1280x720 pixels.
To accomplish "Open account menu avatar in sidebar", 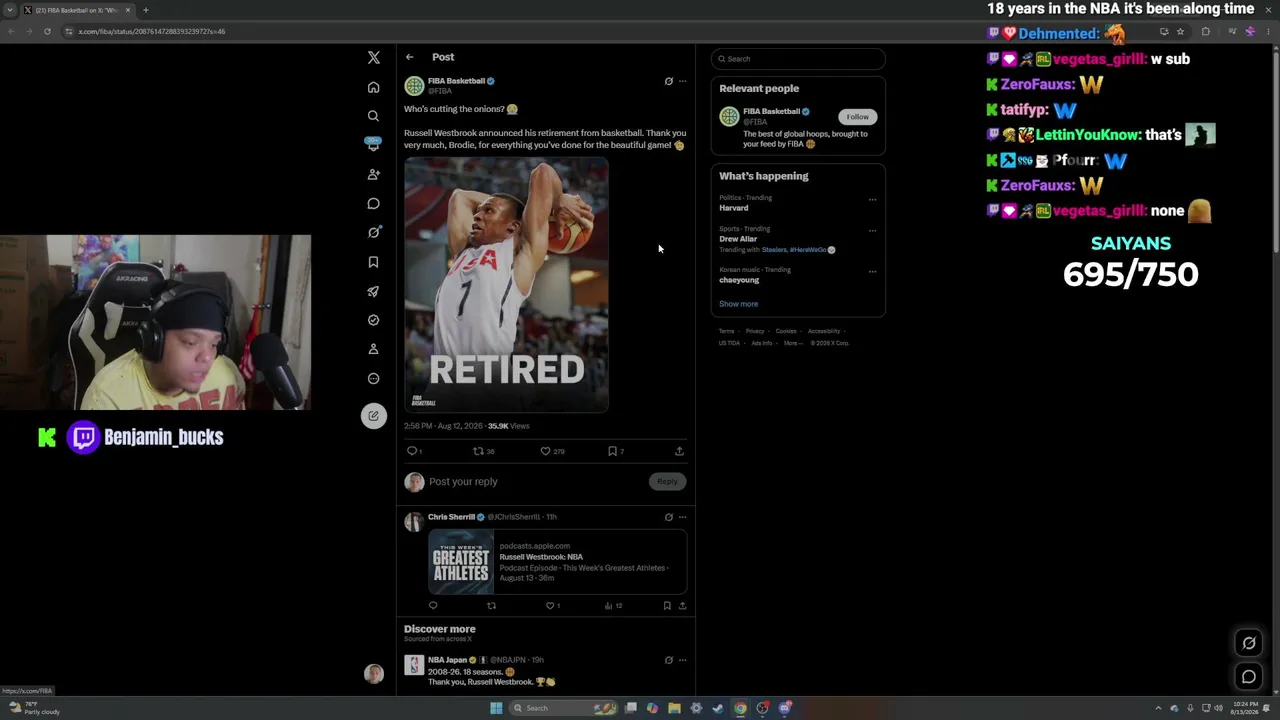I will click(x=373, y=674).
